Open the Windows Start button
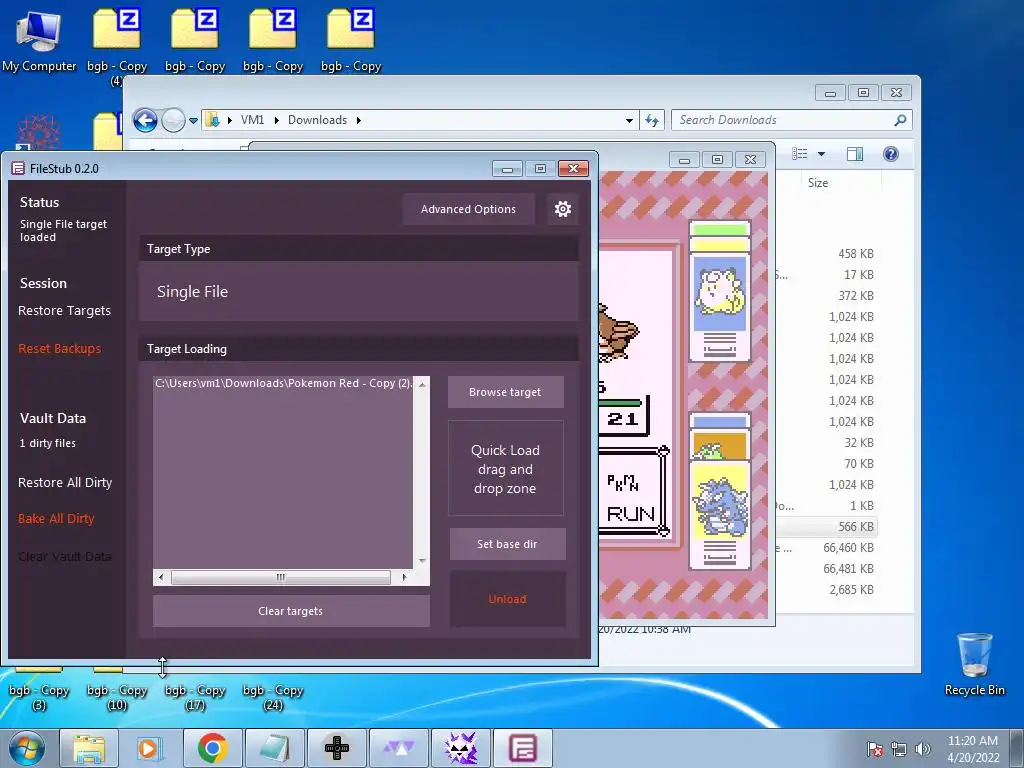 [27, 748]
